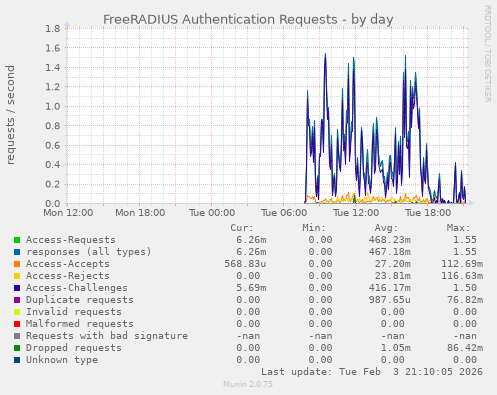Click the orange Access-Accepts legend swatch
The image size is (497, 395).
tap(17, 264)
